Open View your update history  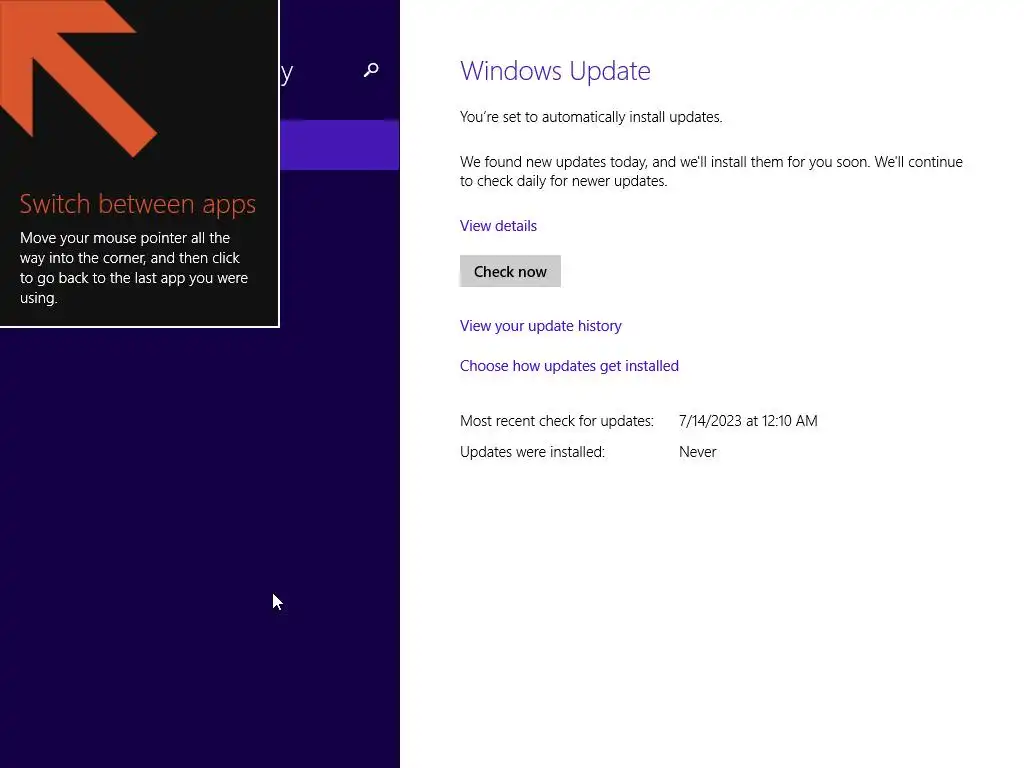click(x=541, y=326)
